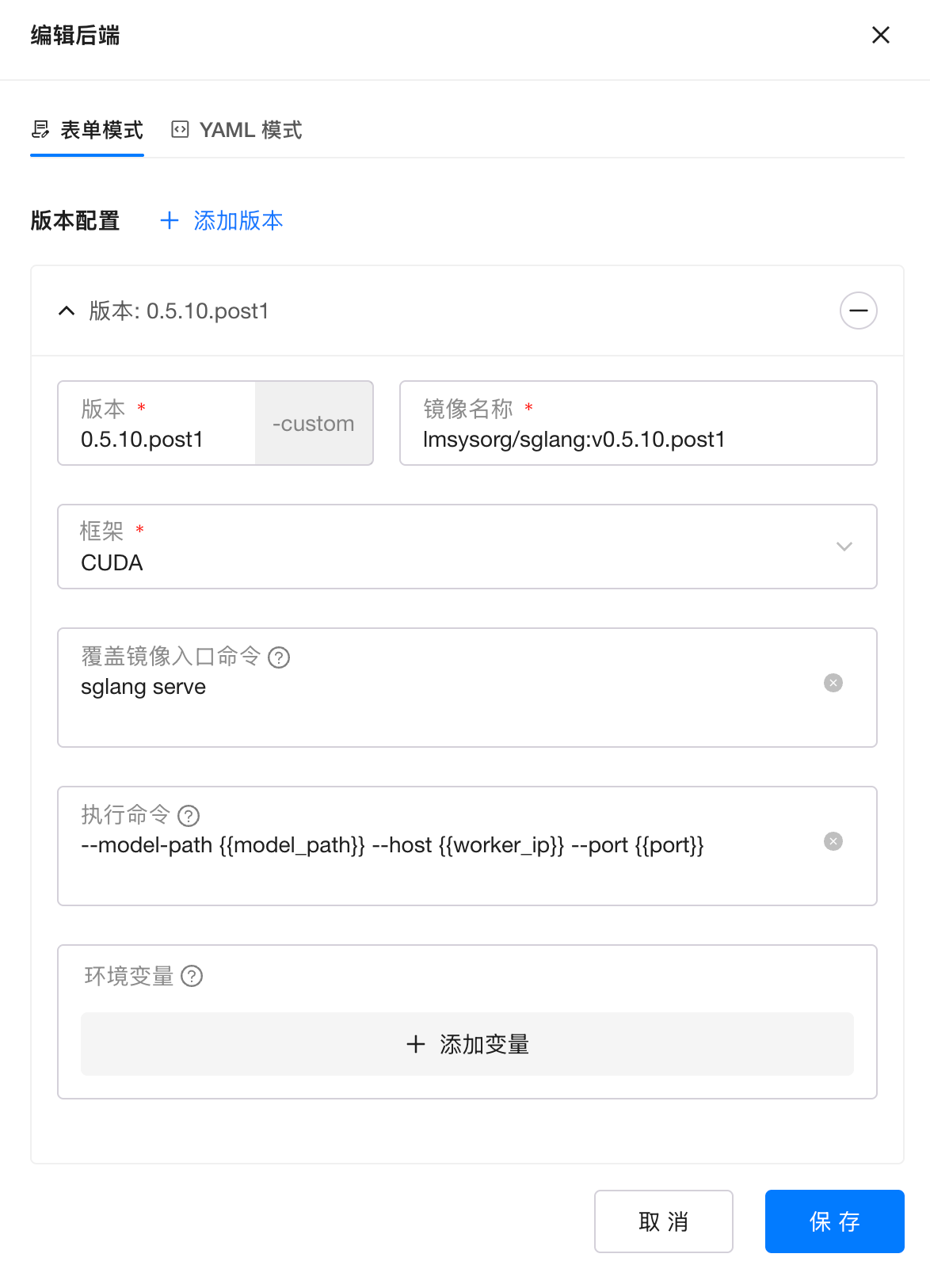Click the 保存 button

coord(834,1221)
